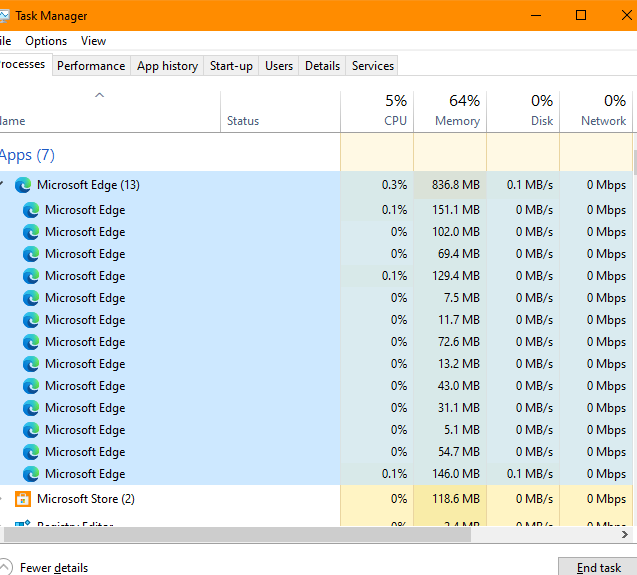Switch to the Performance tab
Screen dimensions: 637x575
[x=91, y=66]
